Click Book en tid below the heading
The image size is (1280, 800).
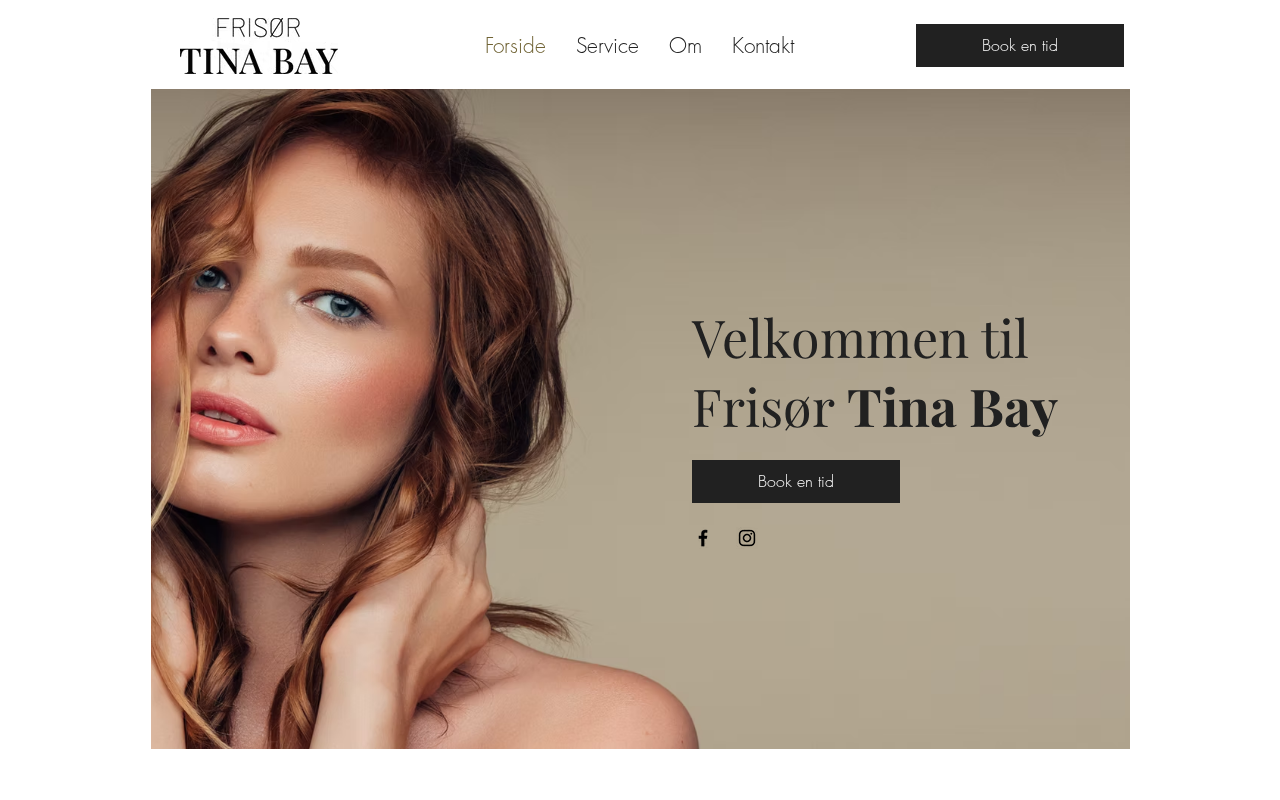point(796,481)
